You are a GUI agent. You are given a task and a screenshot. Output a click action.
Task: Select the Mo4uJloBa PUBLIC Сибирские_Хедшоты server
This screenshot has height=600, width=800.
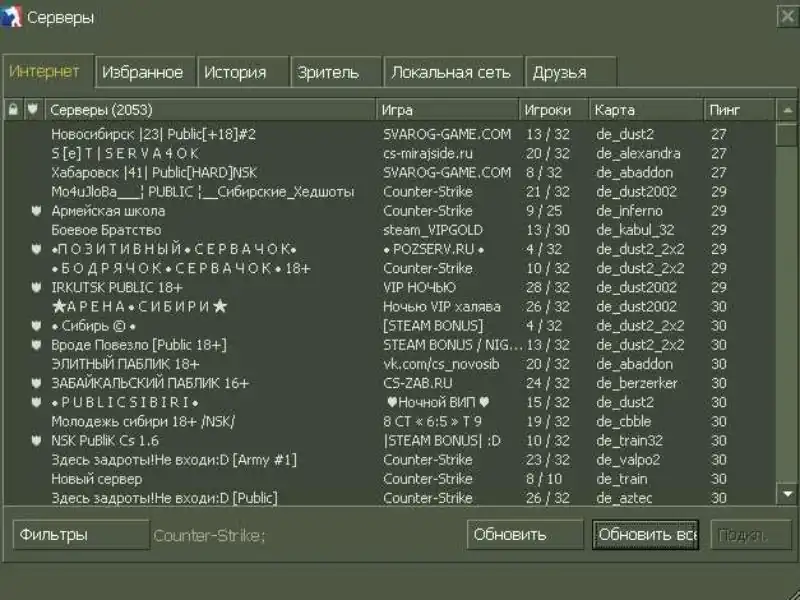390,192
